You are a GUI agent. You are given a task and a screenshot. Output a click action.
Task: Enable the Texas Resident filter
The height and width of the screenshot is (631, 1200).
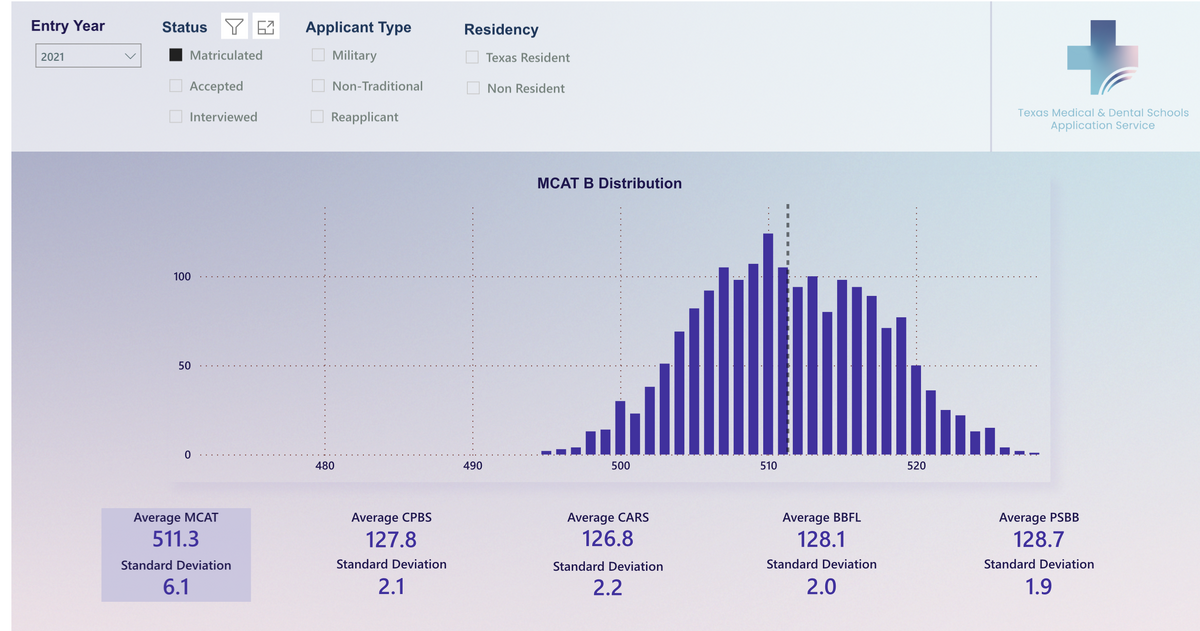point(472,58)
